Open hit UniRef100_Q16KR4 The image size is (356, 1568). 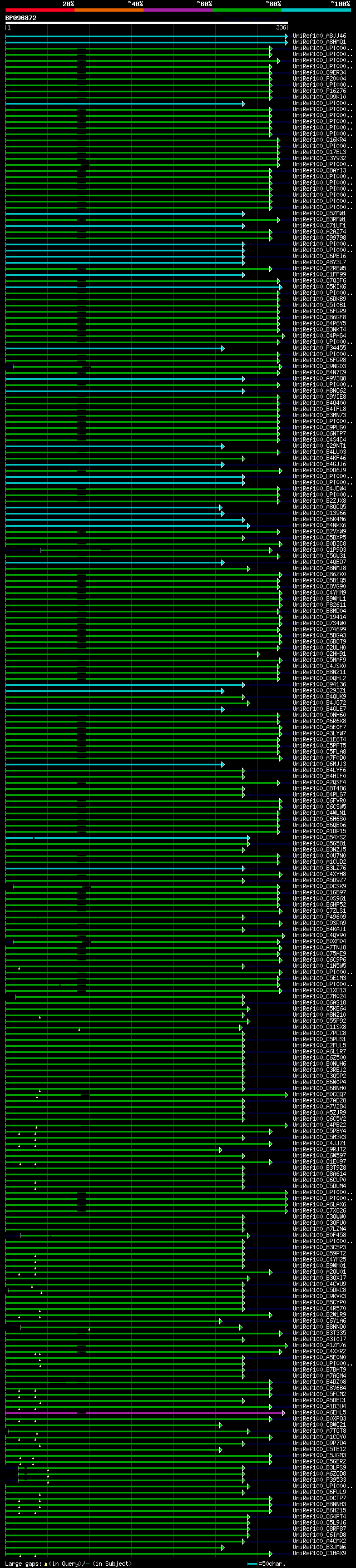pyautogui.click(x=319, y=140)
